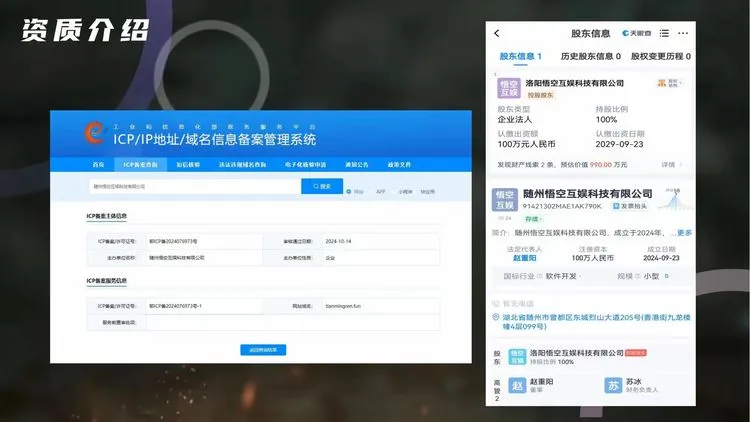This screenshot has width=750, height=422.
Task: Open the nav item right of ICP备案查询
Action: [188, 165]
